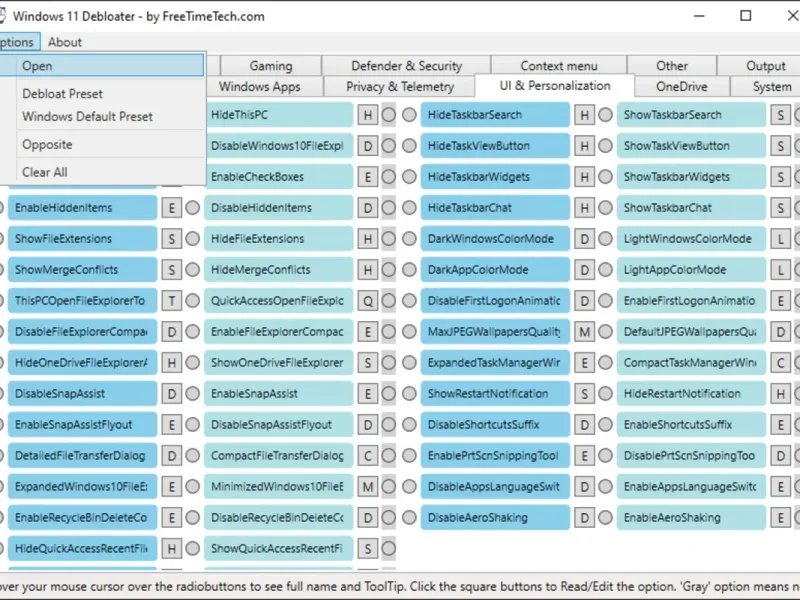Select Windows Default Preset from the menu
Viewport: 800px width, 600px height.
point(102,116)
